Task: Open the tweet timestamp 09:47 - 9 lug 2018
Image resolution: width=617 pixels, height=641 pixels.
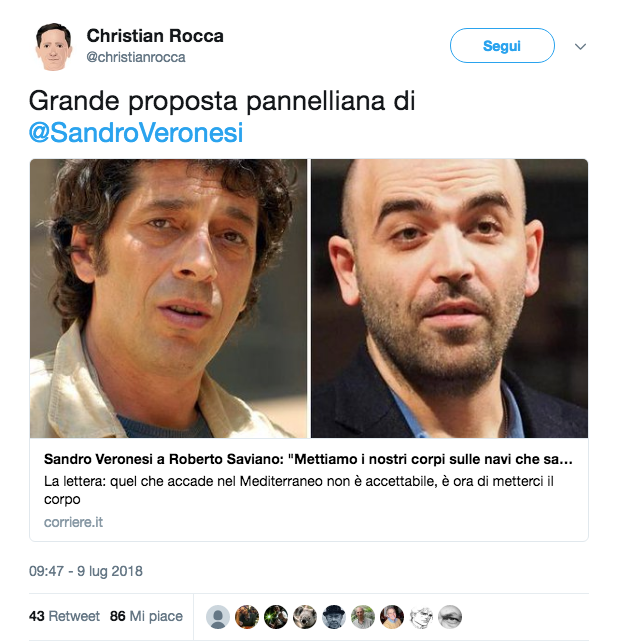Action: (85, 571)
